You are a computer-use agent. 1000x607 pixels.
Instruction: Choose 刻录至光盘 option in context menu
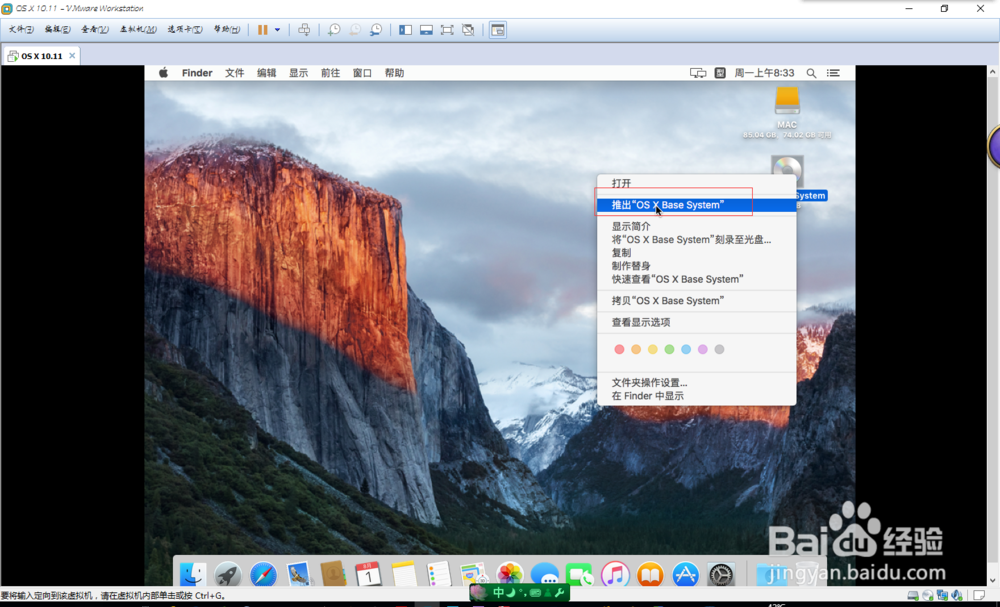(x=696, y=240)
